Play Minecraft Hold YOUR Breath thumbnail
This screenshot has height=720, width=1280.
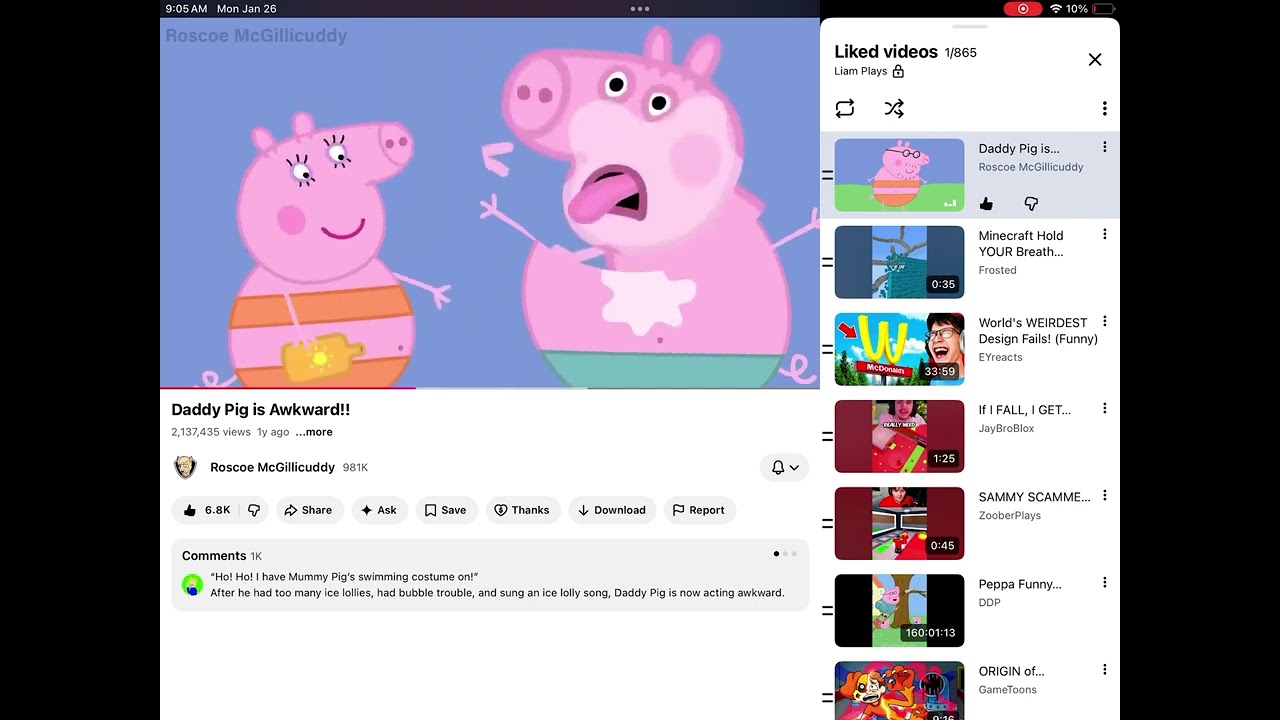[x=900, y=262]
